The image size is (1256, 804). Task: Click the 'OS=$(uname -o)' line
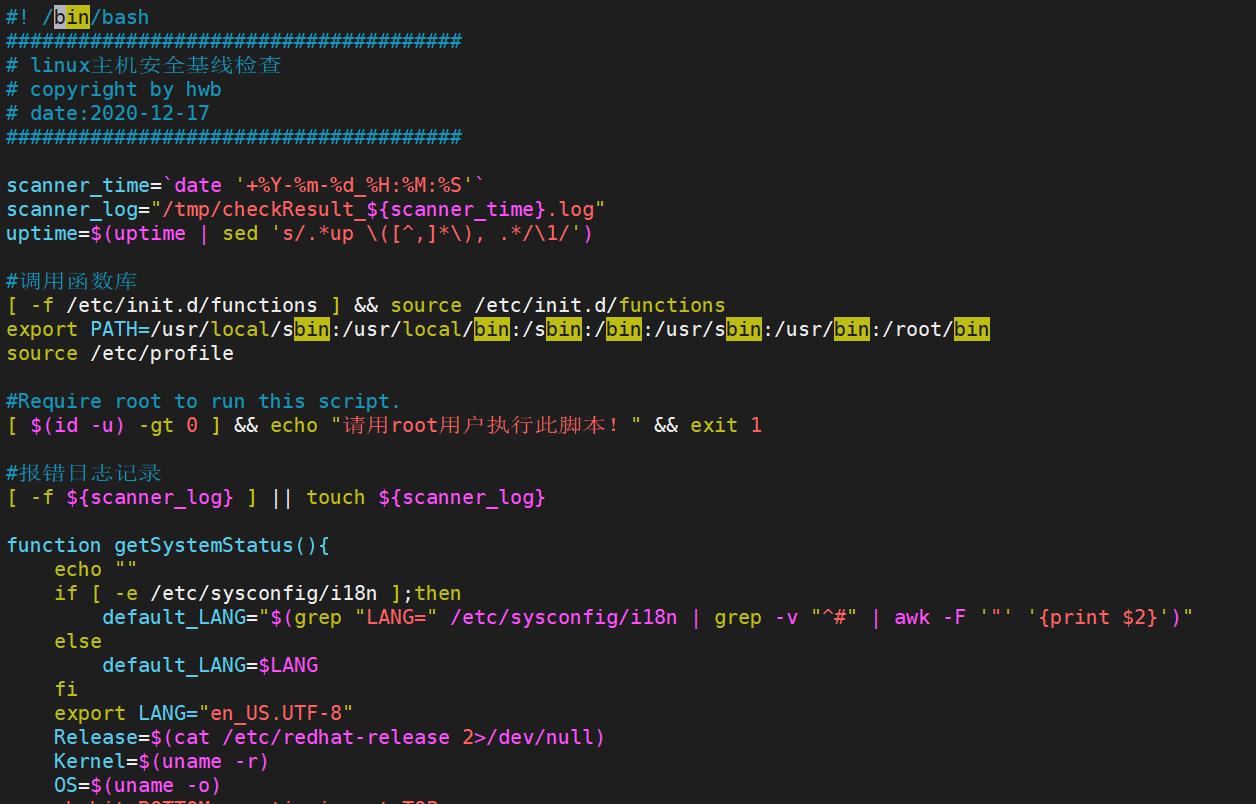click(x=138, y=785)
